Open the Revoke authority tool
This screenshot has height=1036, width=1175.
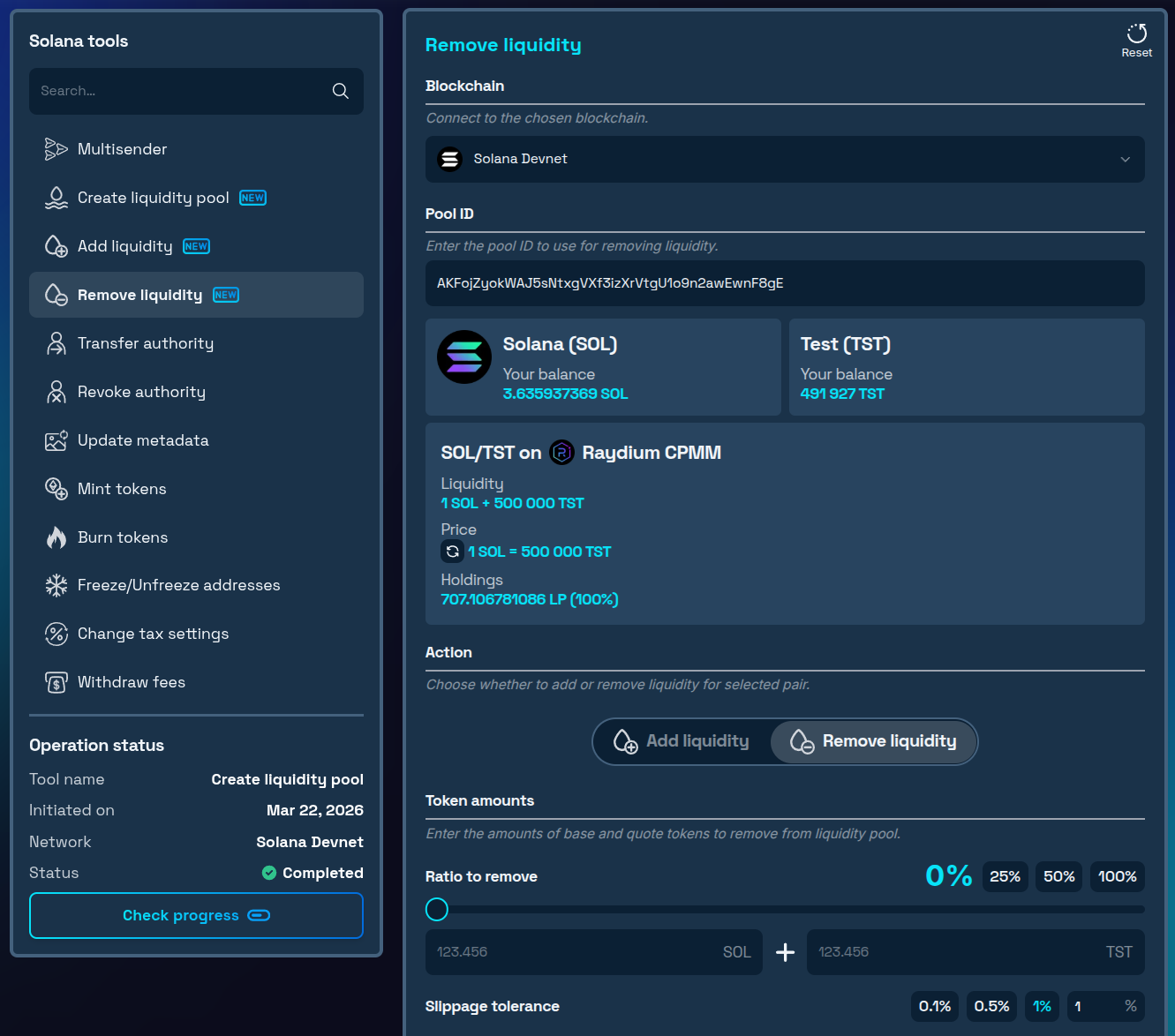point(141,392)
